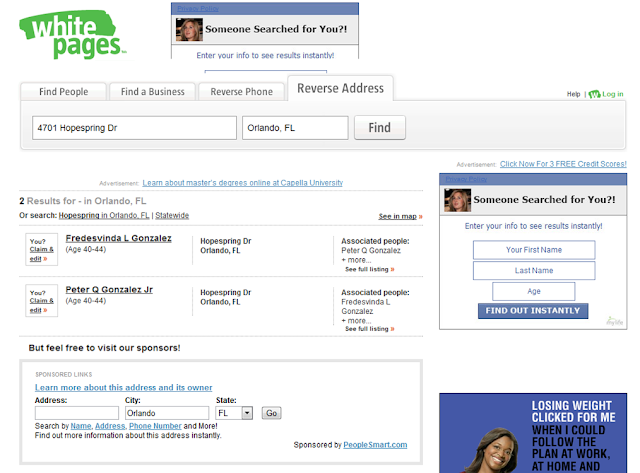Click the Name search link
The width and height of the screenshot is (640, 473).
click(81, 426)
